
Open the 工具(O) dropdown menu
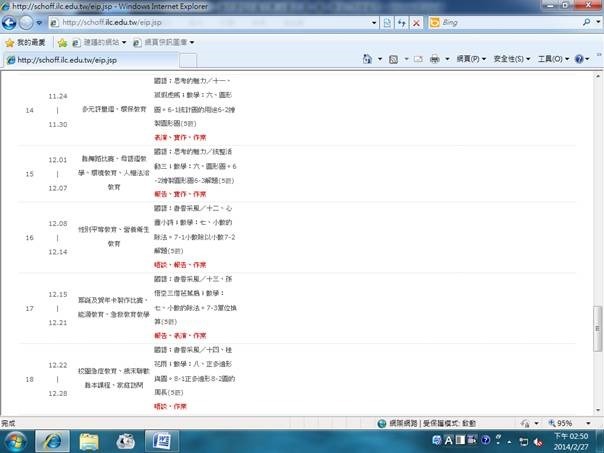pos(552,60)
